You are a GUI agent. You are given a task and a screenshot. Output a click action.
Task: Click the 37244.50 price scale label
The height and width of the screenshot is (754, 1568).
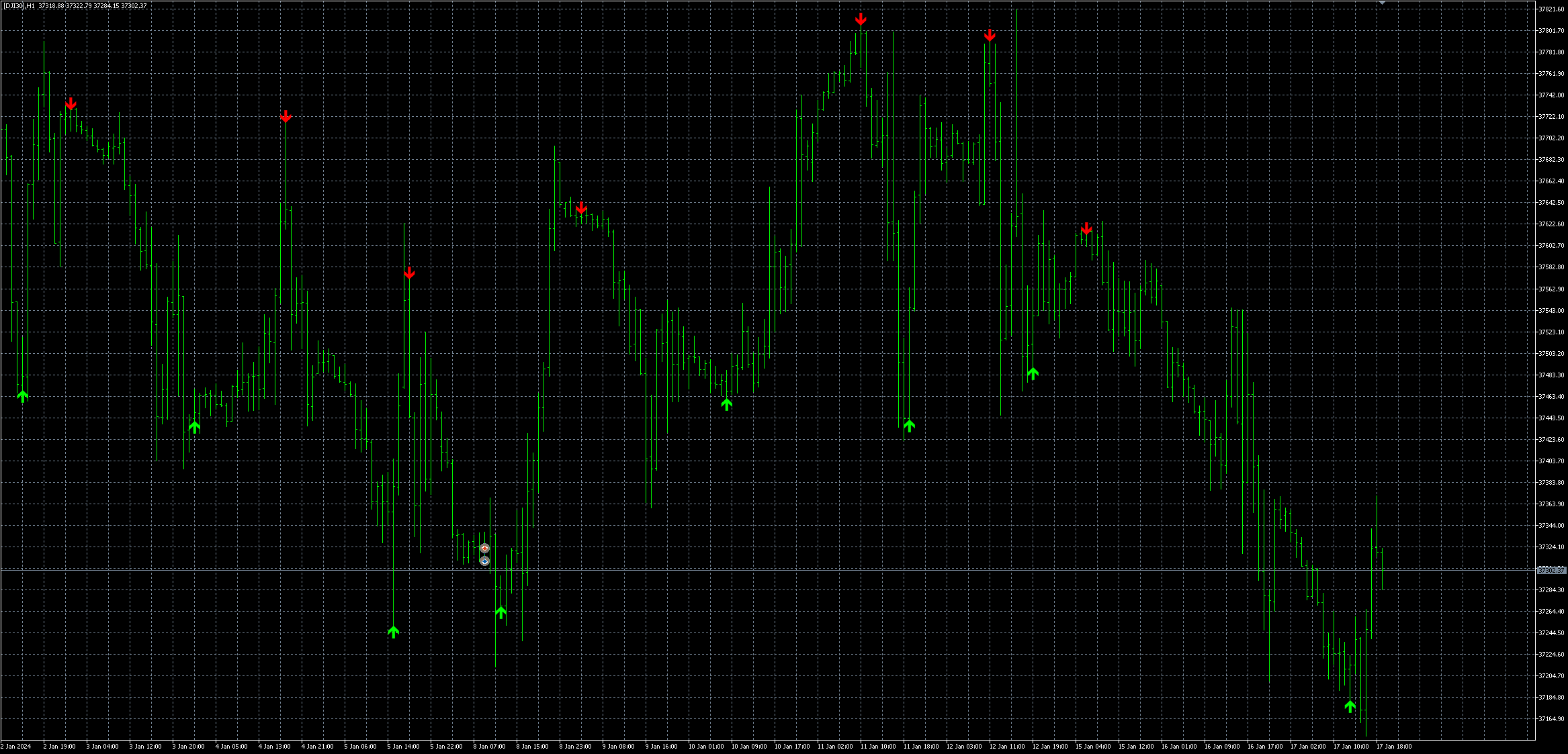[1551, 633]
